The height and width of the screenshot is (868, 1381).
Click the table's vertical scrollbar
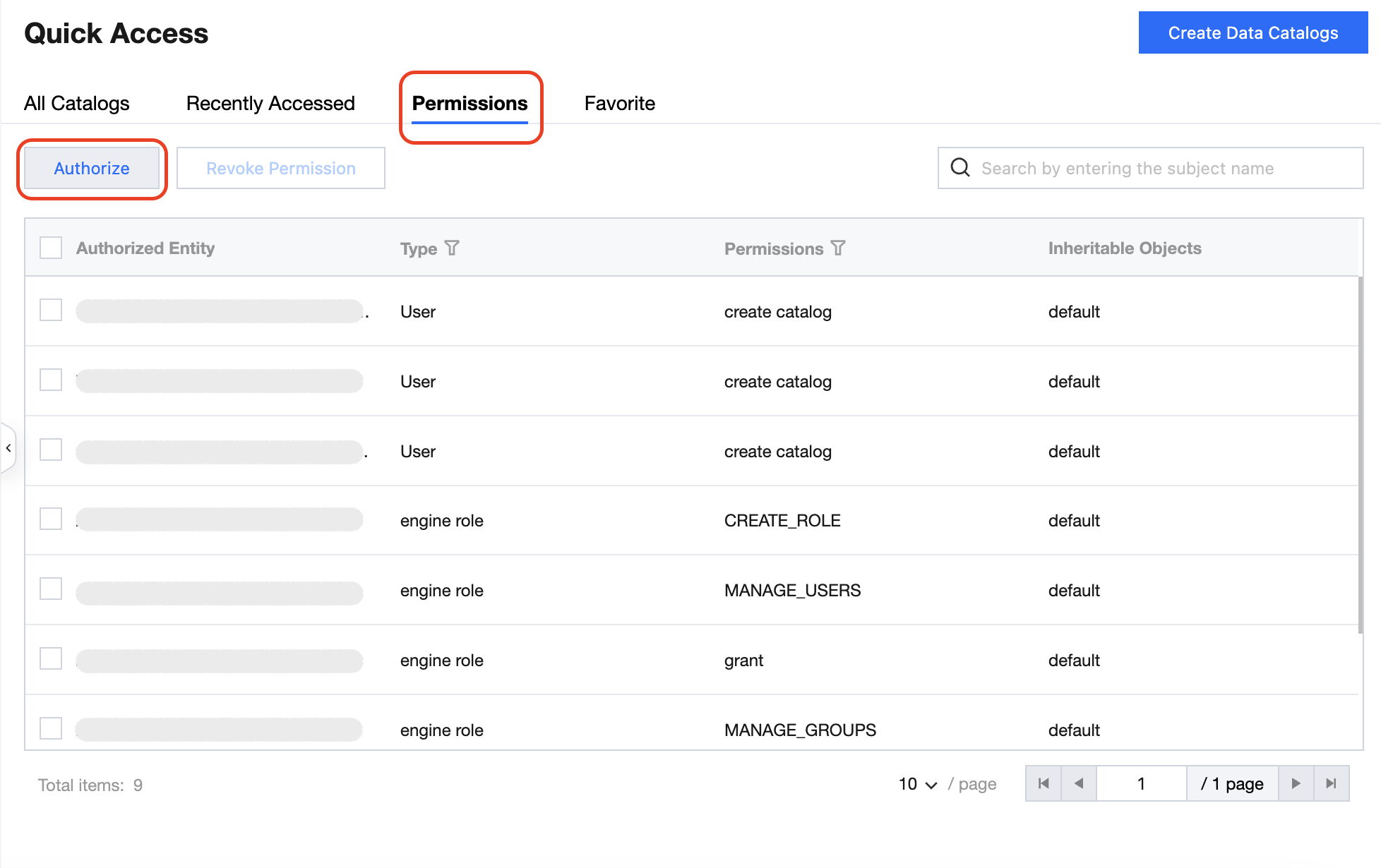(1360, 455)
